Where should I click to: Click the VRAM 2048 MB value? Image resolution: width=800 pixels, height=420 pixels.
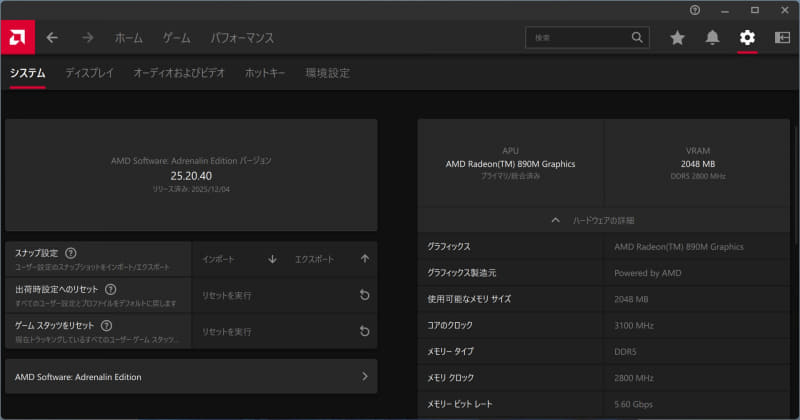(x=697, y=164)
